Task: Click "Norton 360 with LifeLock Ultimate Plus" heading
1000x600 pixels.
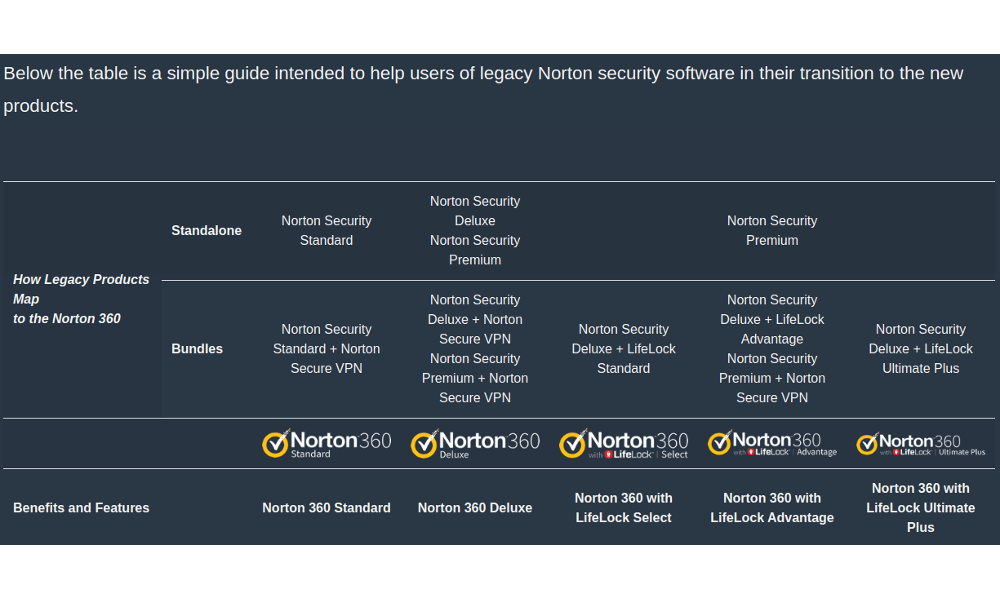Action: click(920, 508)
